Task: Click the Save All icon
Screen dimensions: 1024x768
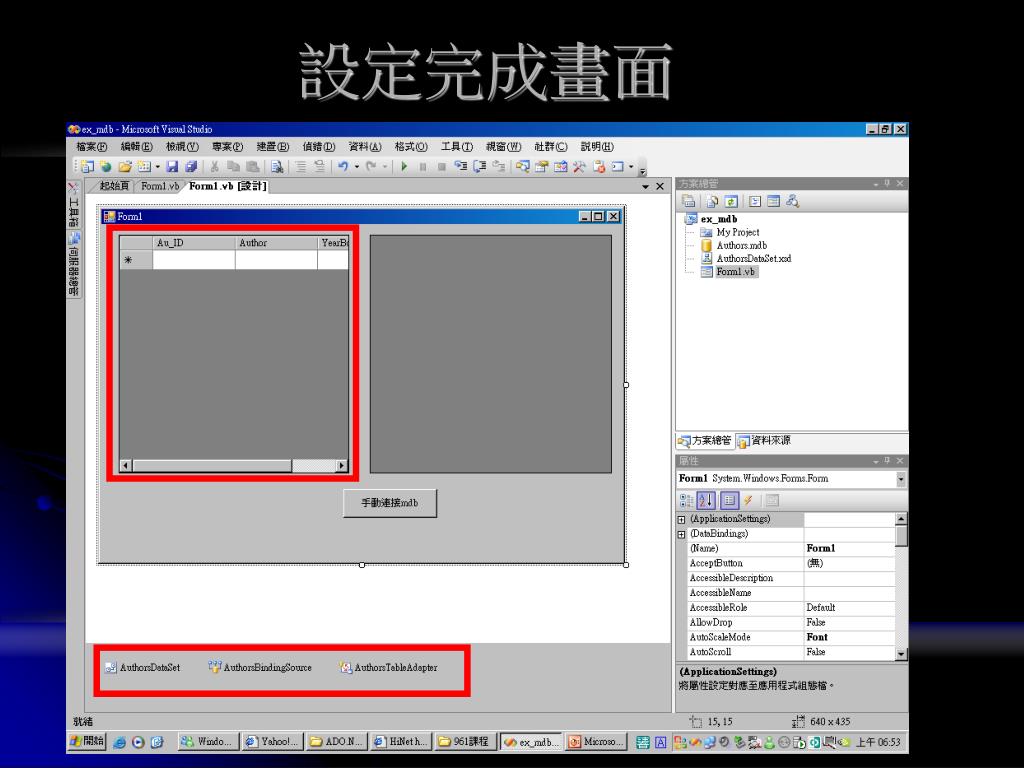Action: point(191,167)
